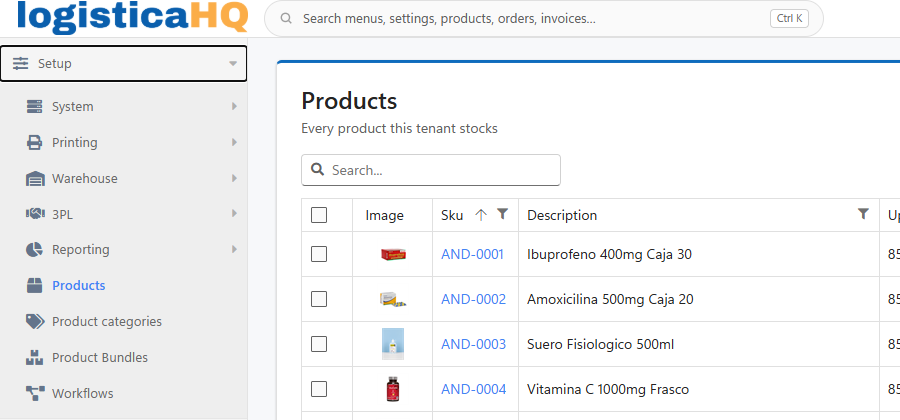Open the Printing menu item
The width and height of the screenshot is (900, 420).
pos(123,142)
